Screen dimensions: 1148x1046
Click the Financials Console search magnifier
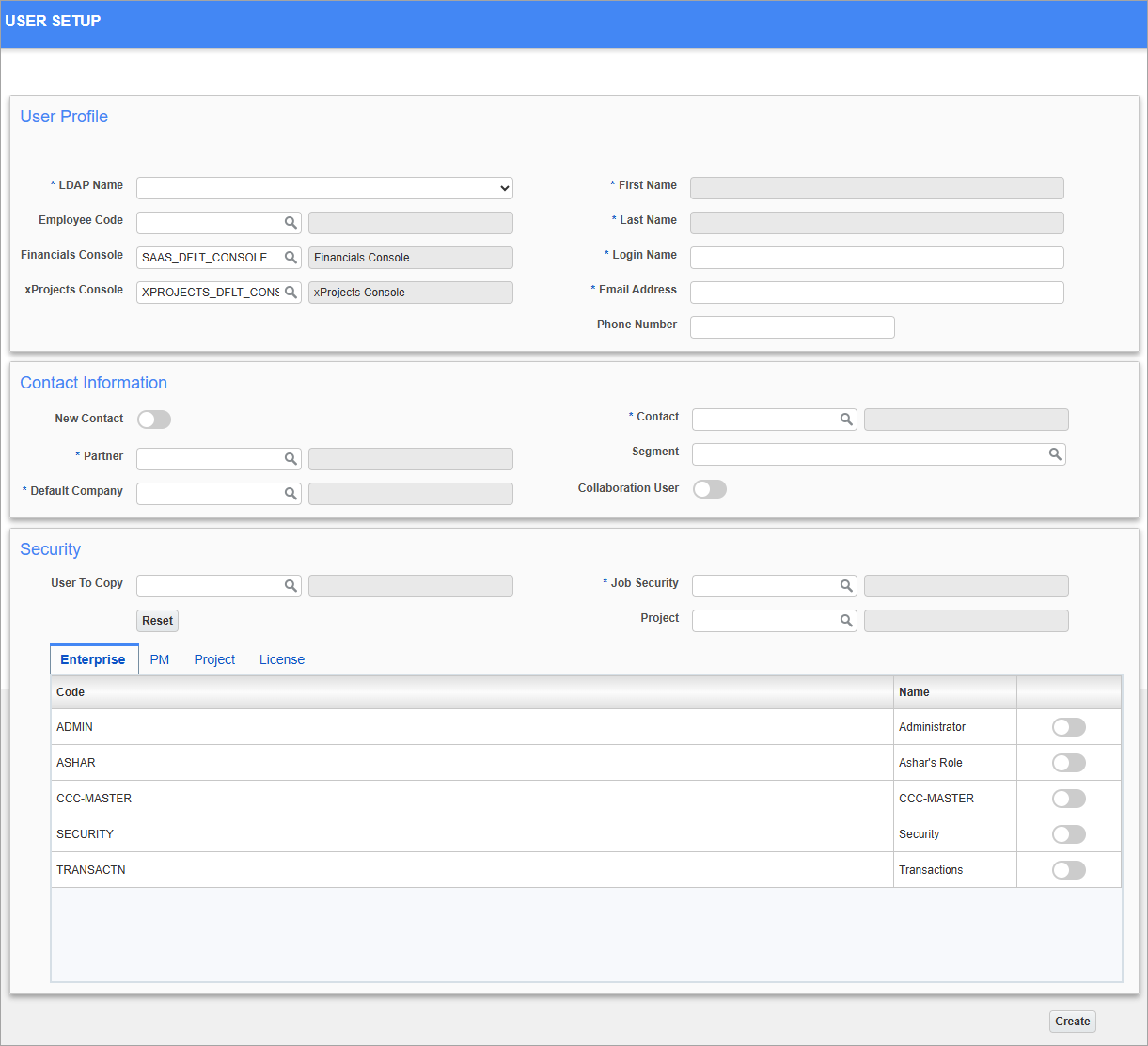[291, 257]
